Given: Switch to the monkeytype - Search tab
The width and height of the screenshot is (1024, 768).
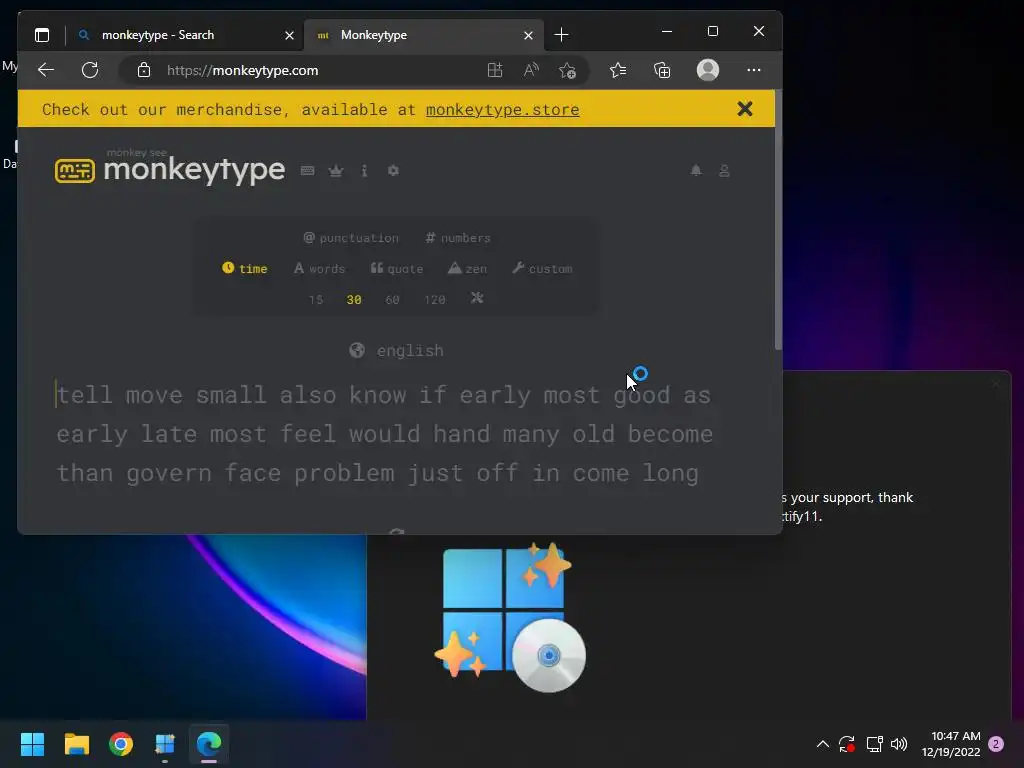Looking at the screenshot, I should coord(185,35).
